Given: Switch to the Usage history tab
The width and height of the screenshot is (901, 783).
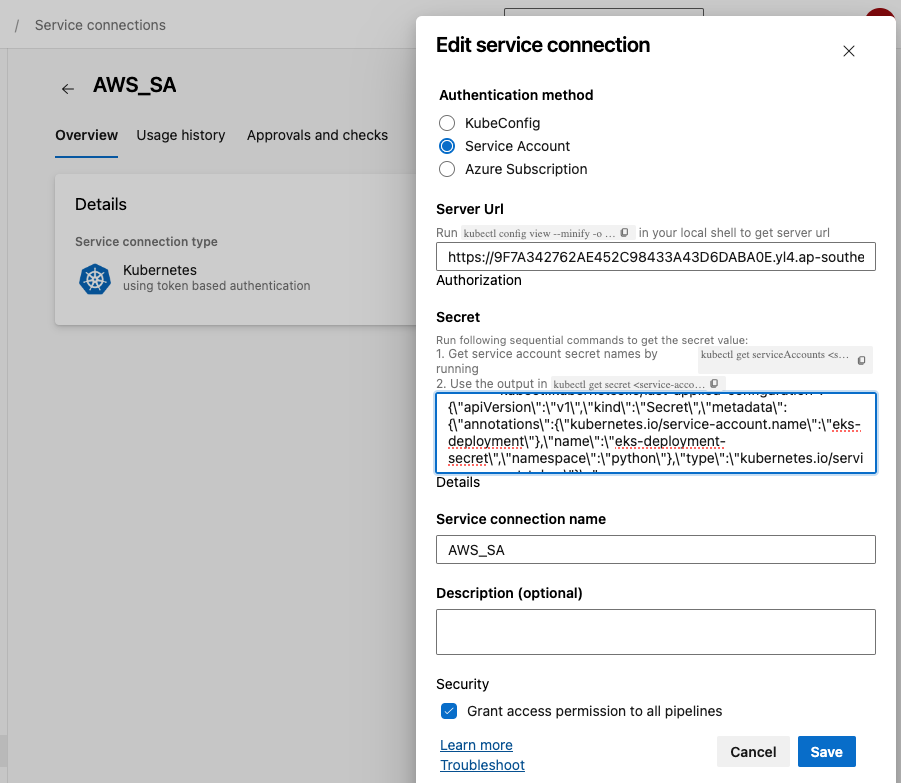Looking at the screenshot, I should (180, 135).
